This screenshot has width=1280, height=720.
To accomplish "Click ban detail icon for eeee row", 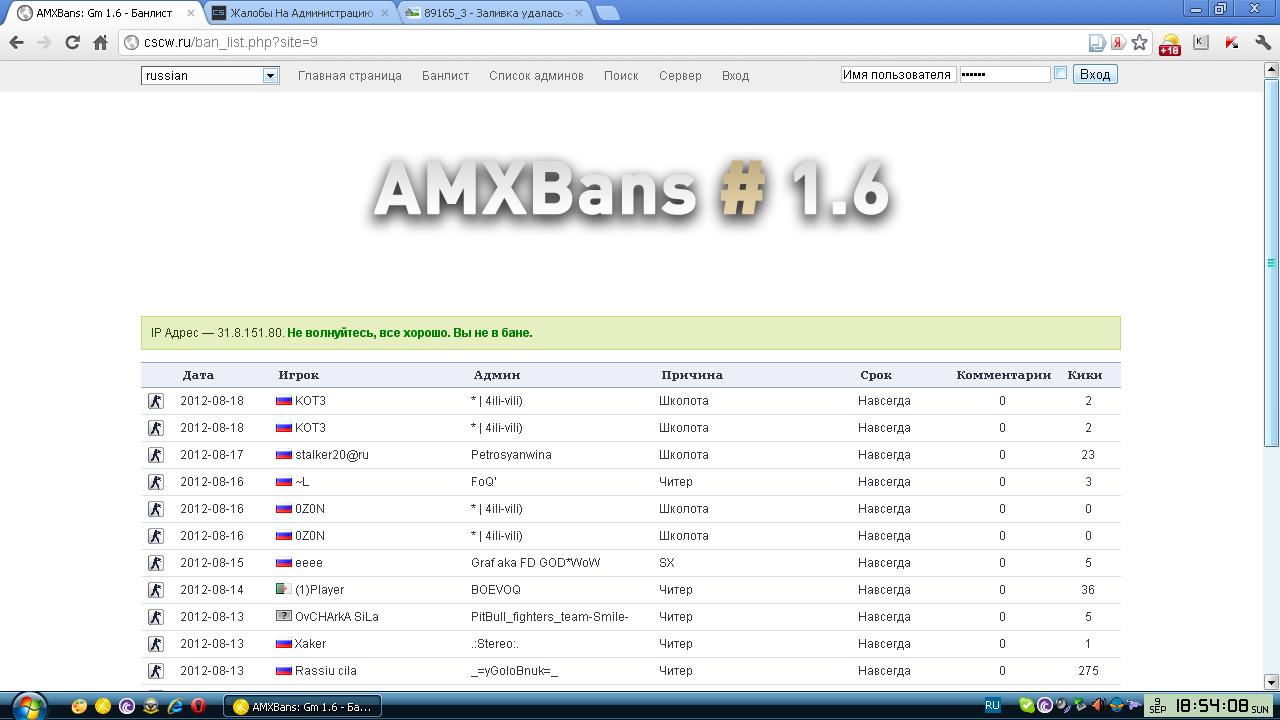I will tap(156, 563).
